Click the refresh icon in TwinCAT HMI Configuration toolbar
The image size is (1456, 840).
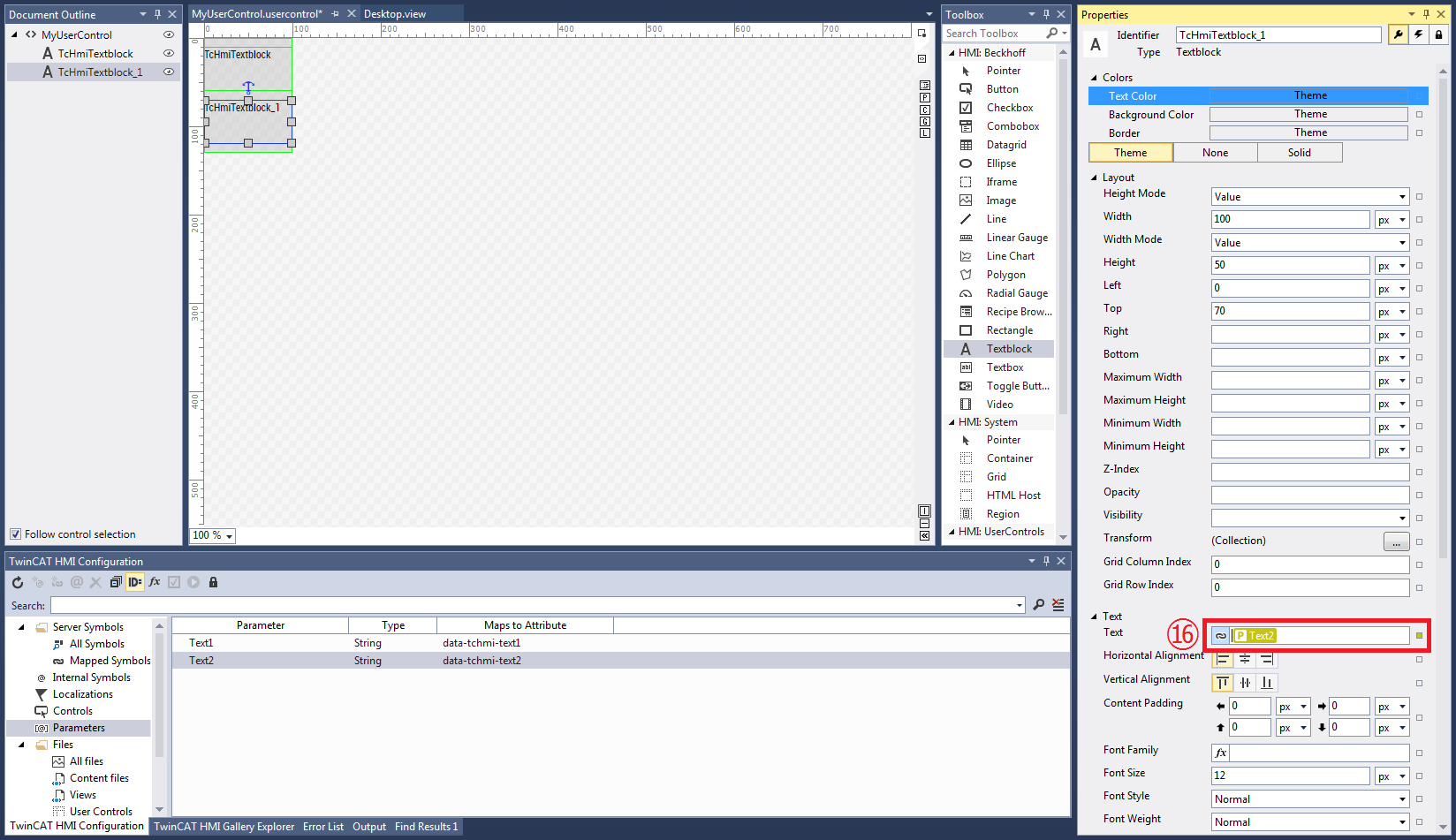pyautogui.click(x=18, y=582)
